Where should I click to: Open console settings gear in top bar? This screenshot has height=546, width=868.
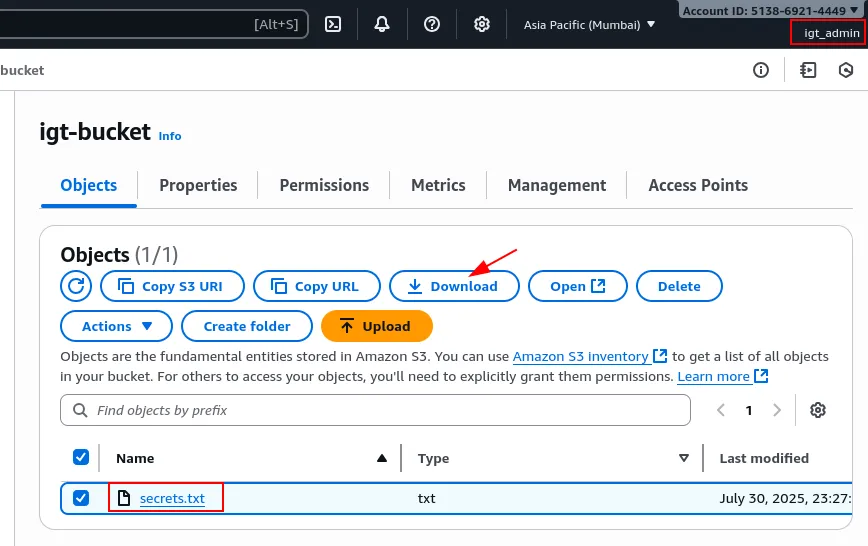pos(482,24)
